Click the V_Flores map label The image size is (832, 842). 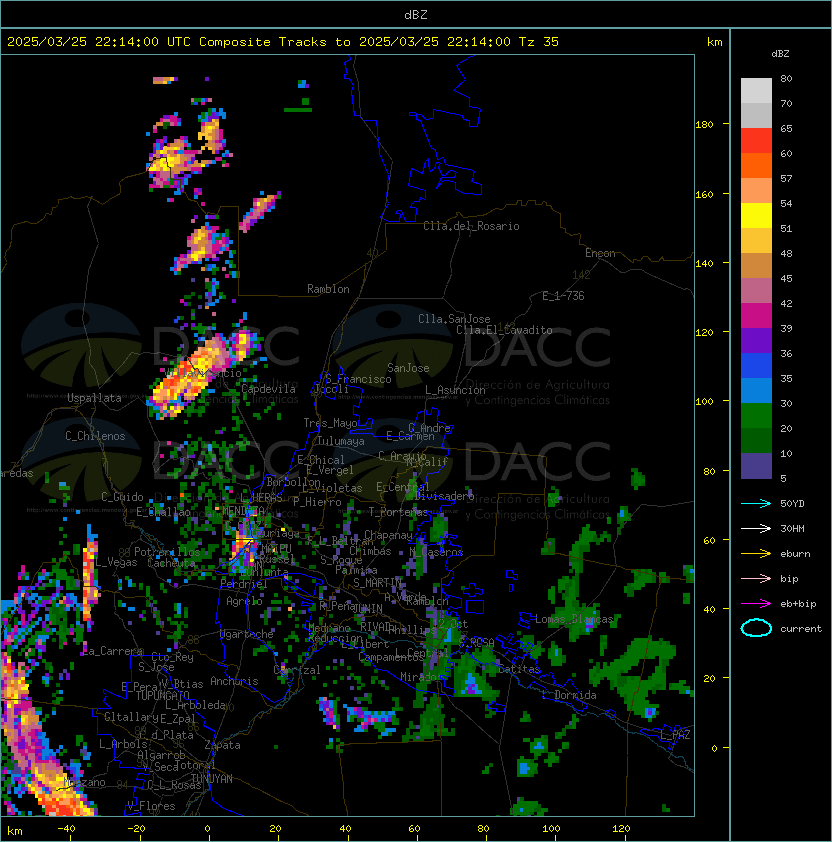coord(151,806)
